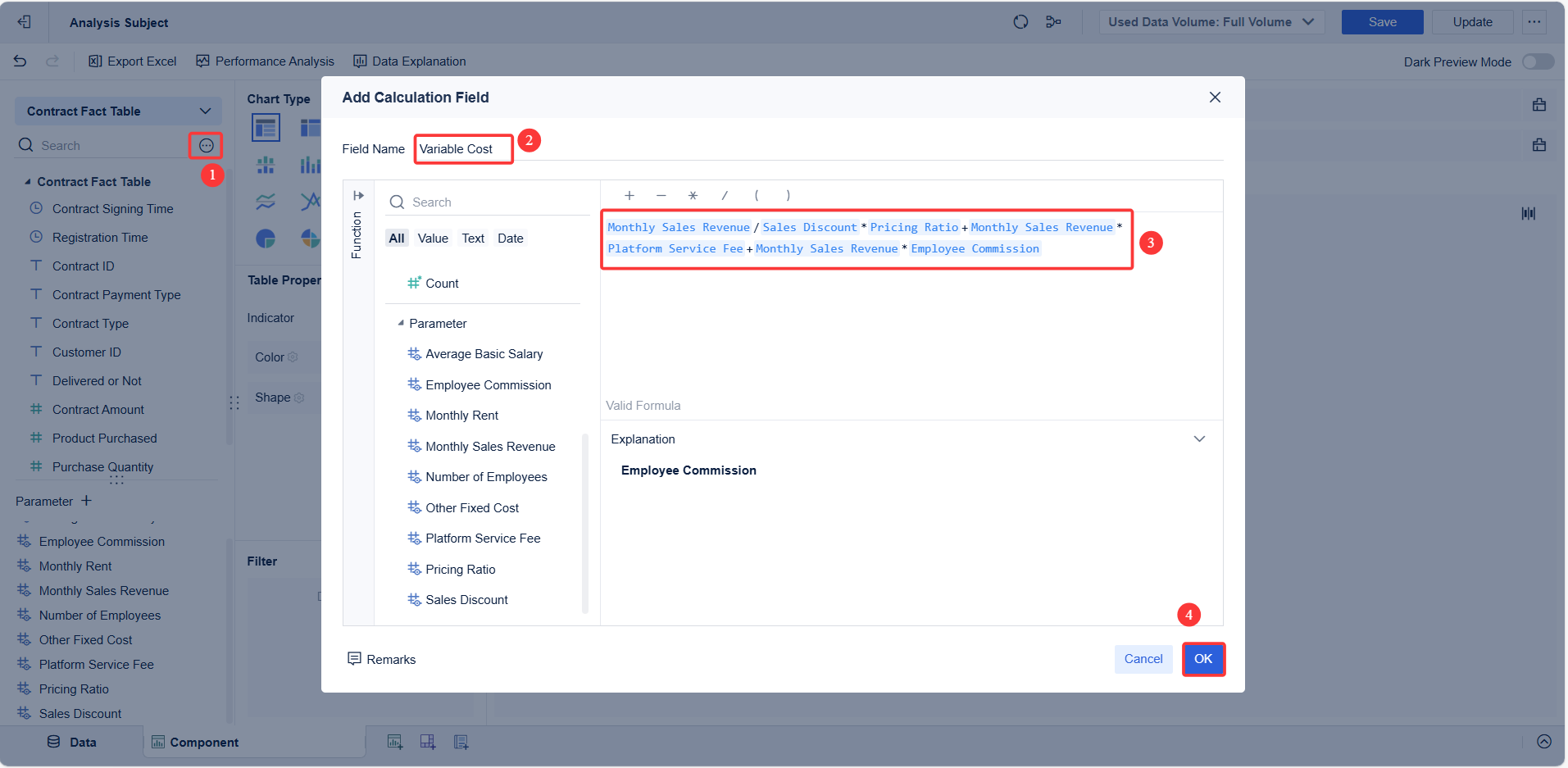The width and height of the screenshot is (1568, 768).
Task: Open Data Explanation
Action: coord(410,61)
